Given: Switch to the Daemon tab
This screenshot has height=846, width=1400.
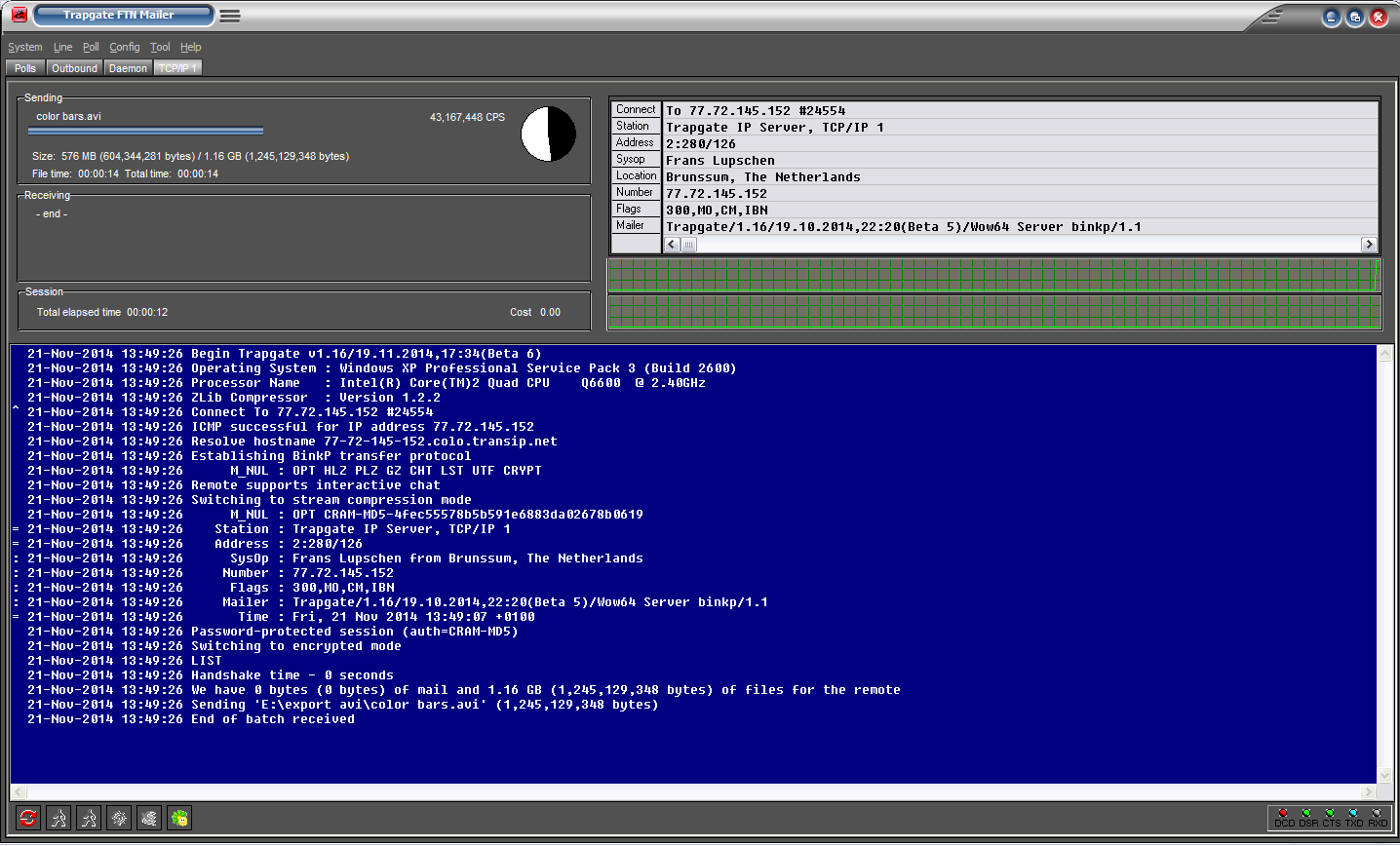Looking at the screenshot, I should coord(128,68).
